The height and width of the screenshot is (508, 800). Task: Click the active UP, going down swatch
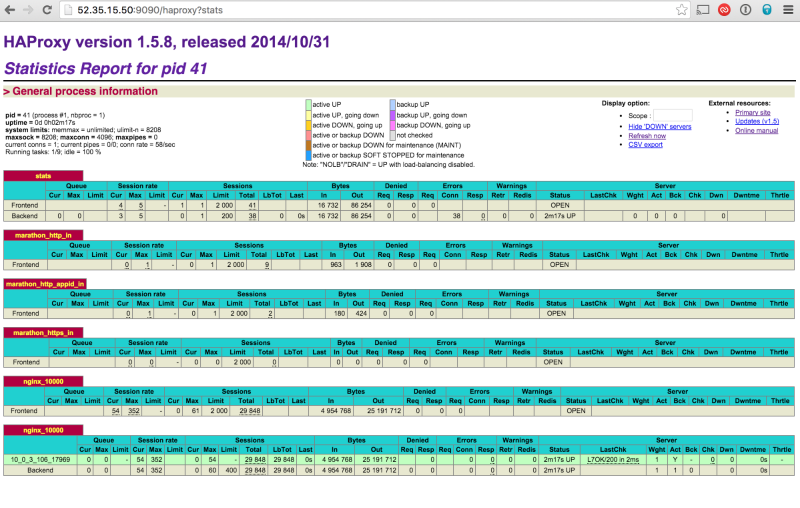308,115
